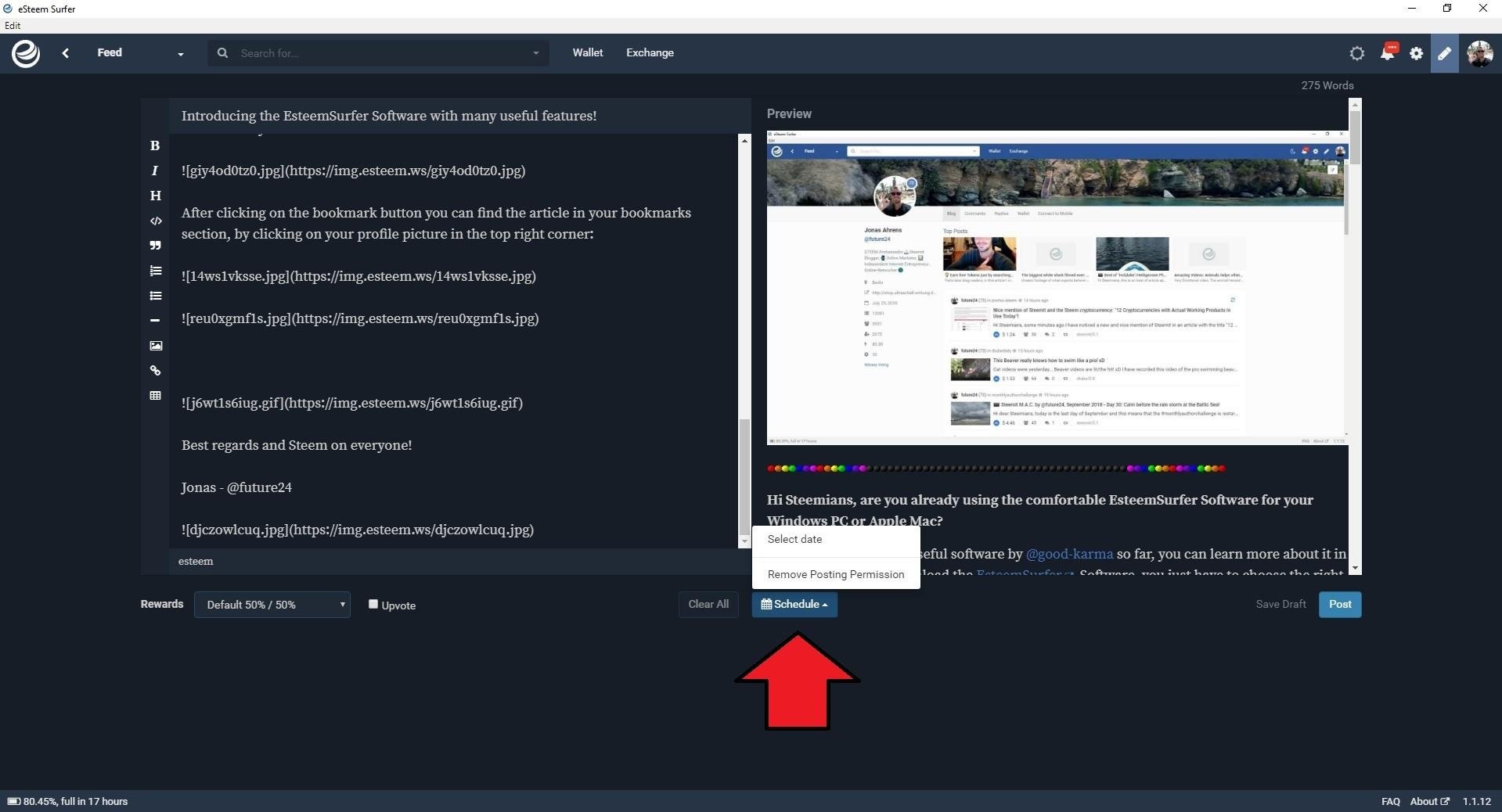Image resolution: width=1502 pixels, height=812 pixels.
Task: Insert an image
Action: (x=155, y=345)
